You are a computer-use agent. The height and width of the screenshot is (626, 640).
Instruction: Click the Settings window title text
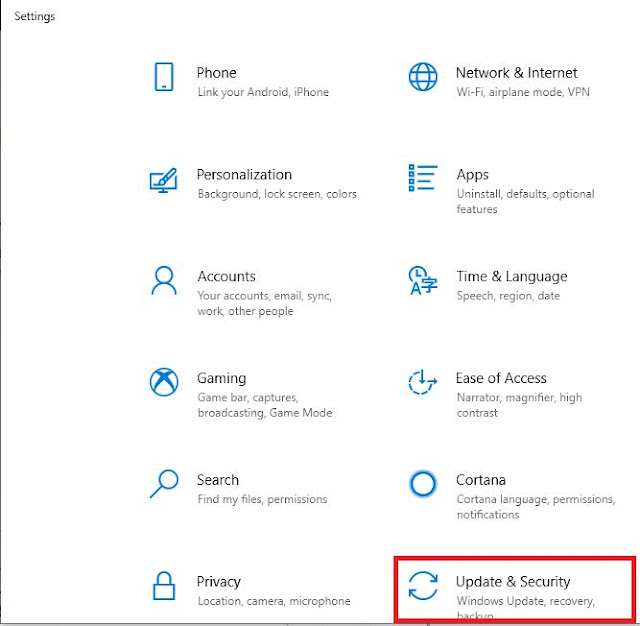[35, 16]
